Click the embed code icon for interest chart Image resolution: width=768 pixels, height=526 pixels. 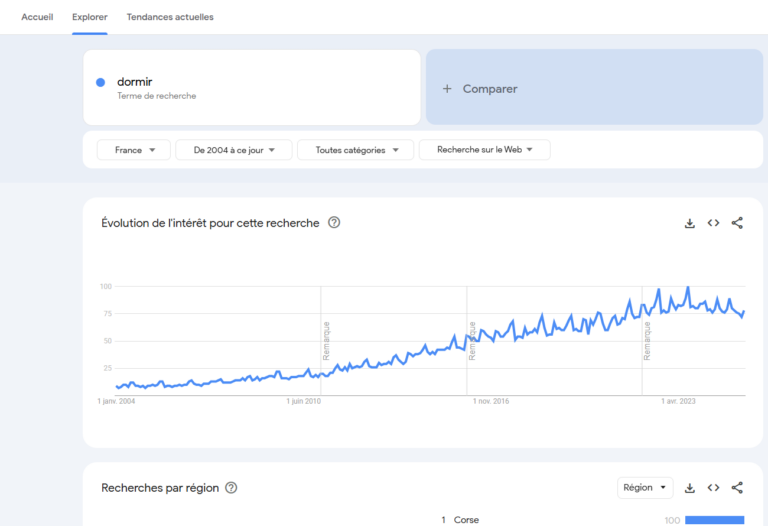pyautogui.click(x=713, y=223)
